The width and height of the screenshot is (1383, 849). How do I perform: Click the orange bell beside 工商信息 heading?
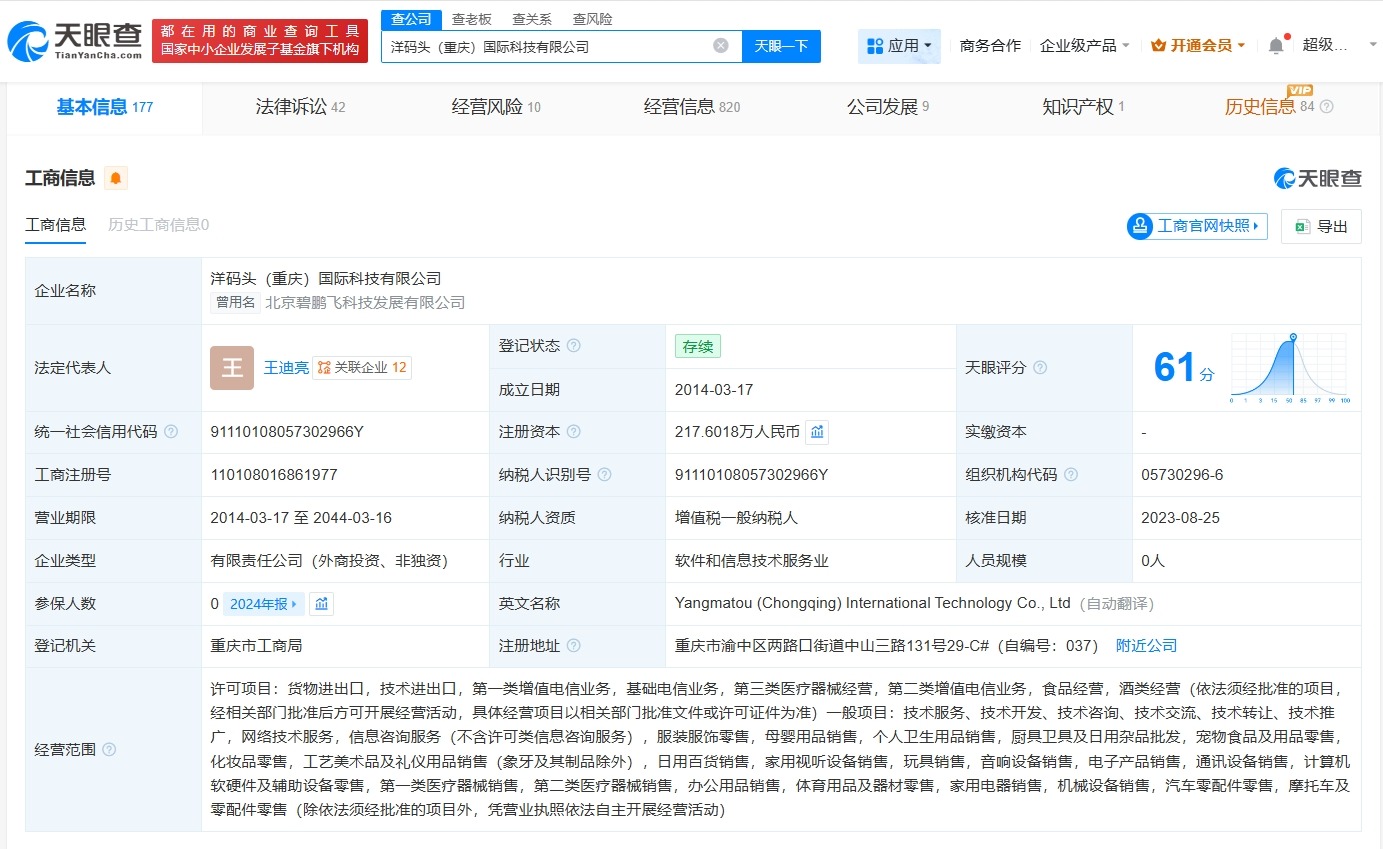(115, 177)
